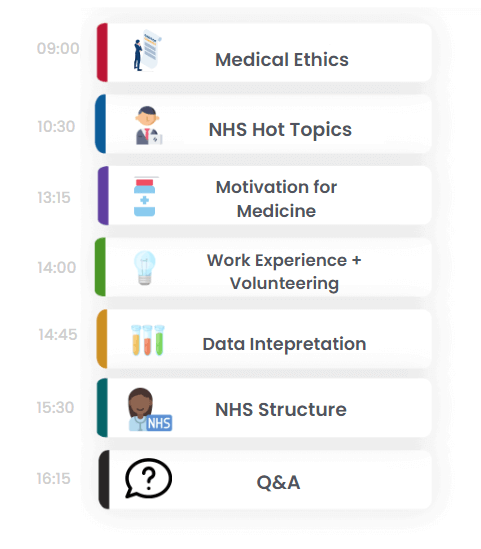
Task: Click the 13:15 time label
Action: (x=54, y=197)
